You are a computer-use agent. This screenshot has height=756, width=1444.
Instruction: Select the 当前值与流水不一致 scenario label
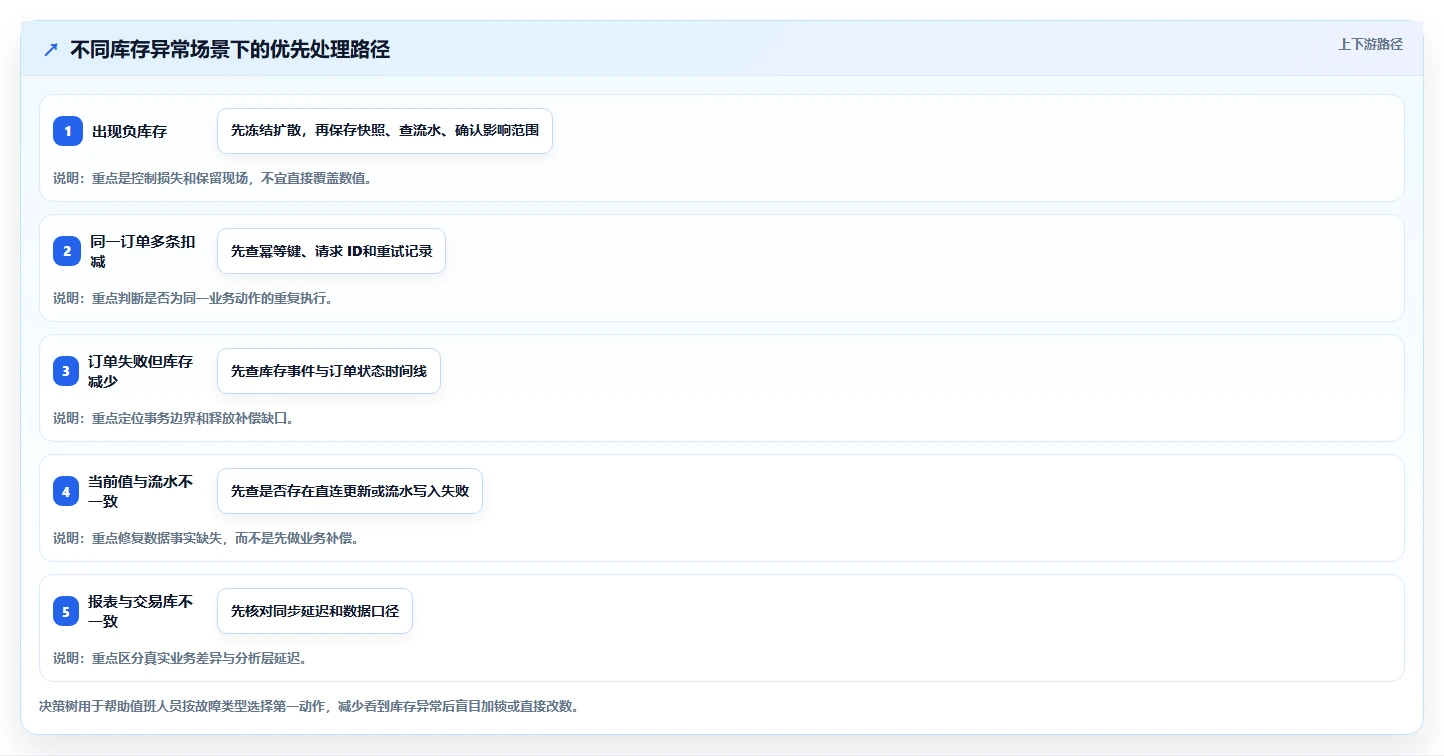coord(140,491)
